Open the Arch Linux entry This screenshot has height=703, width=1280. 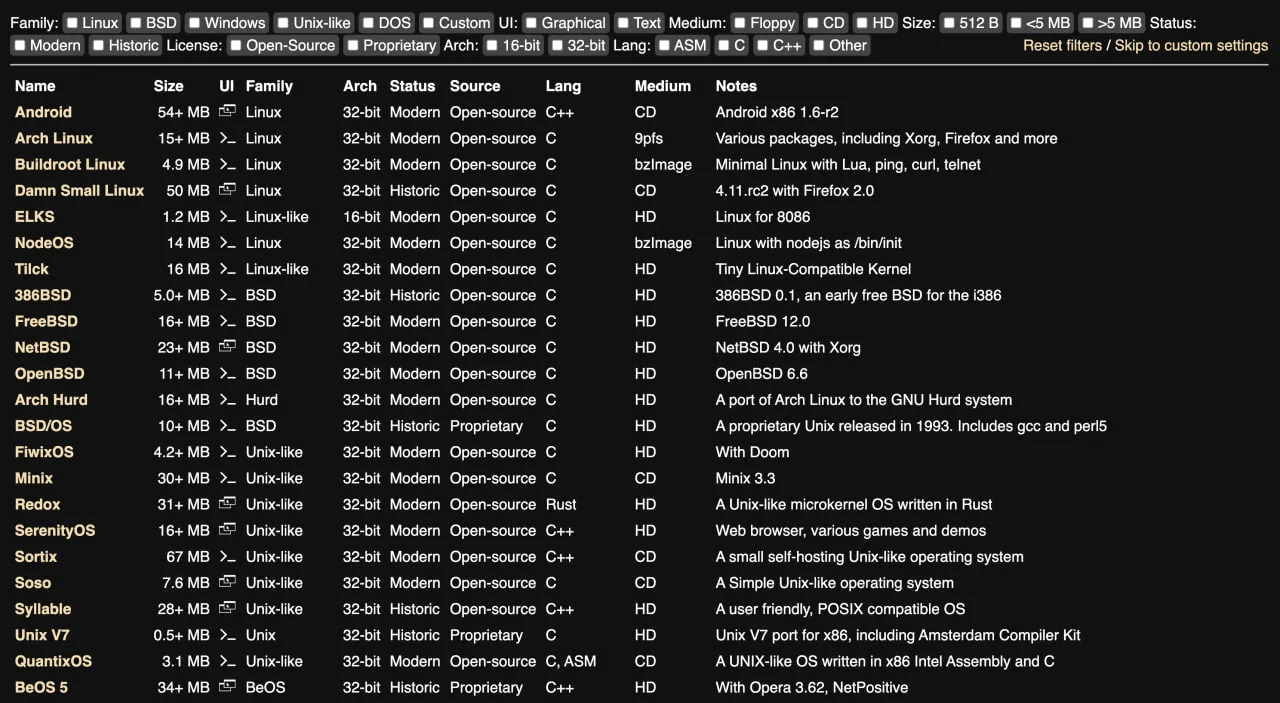(x=54, y=138)
